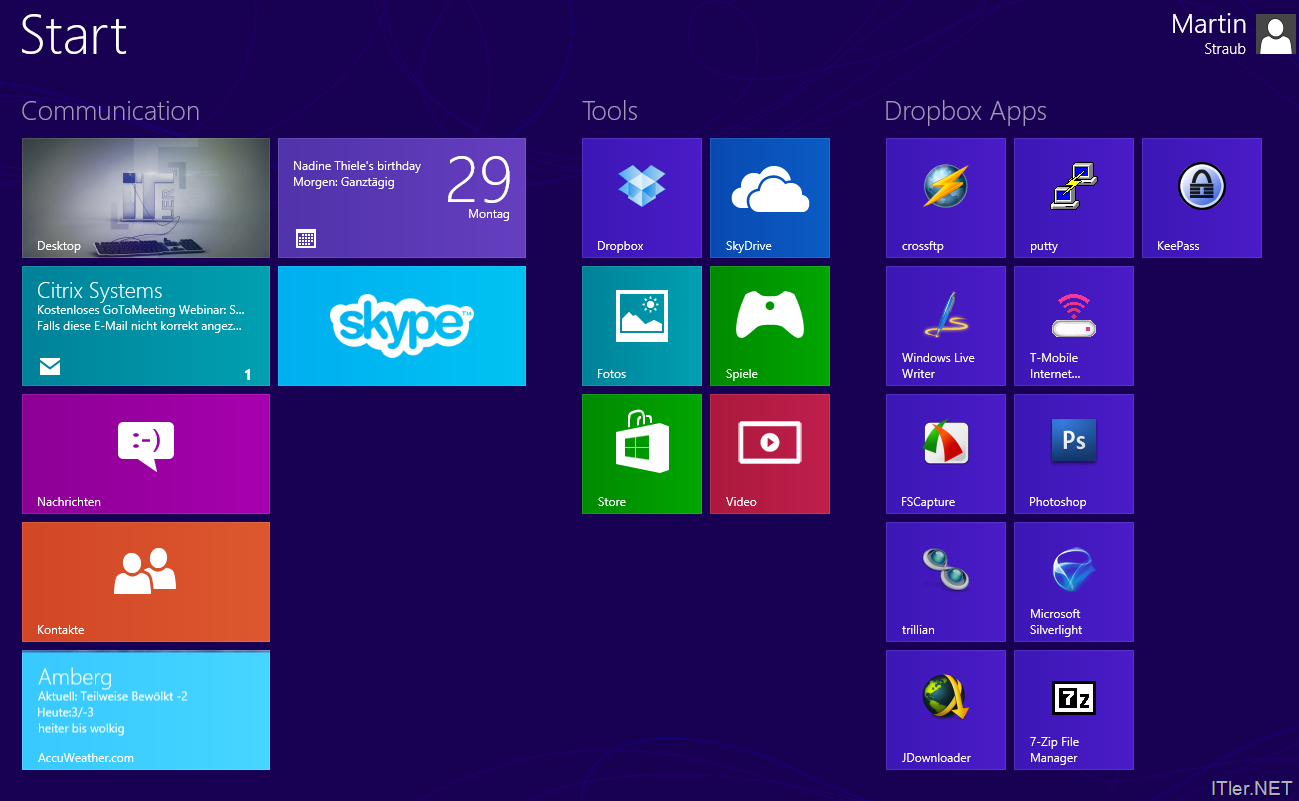Launch 7-Zip File Manager
The width and height of the screenshot is (1299, 801).
coord(1073,710)
